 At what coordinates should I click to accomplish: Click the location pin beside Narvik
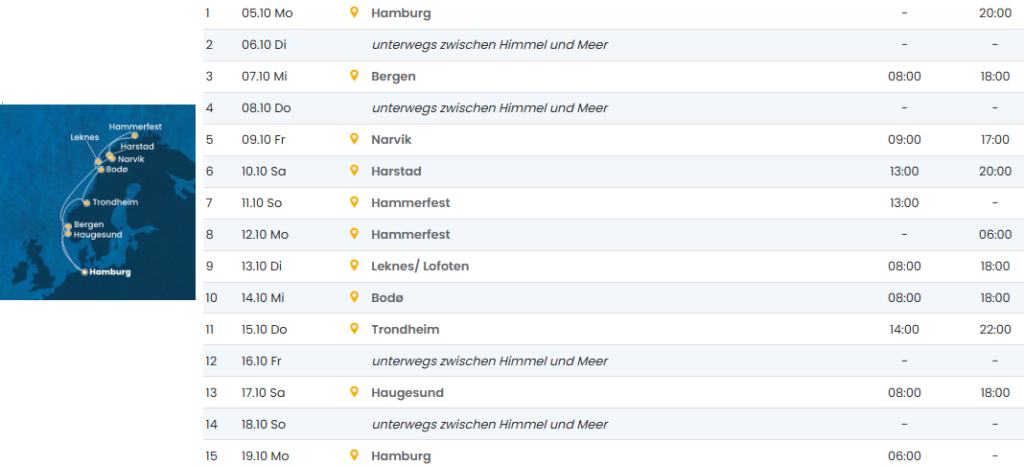pos(353,139)
